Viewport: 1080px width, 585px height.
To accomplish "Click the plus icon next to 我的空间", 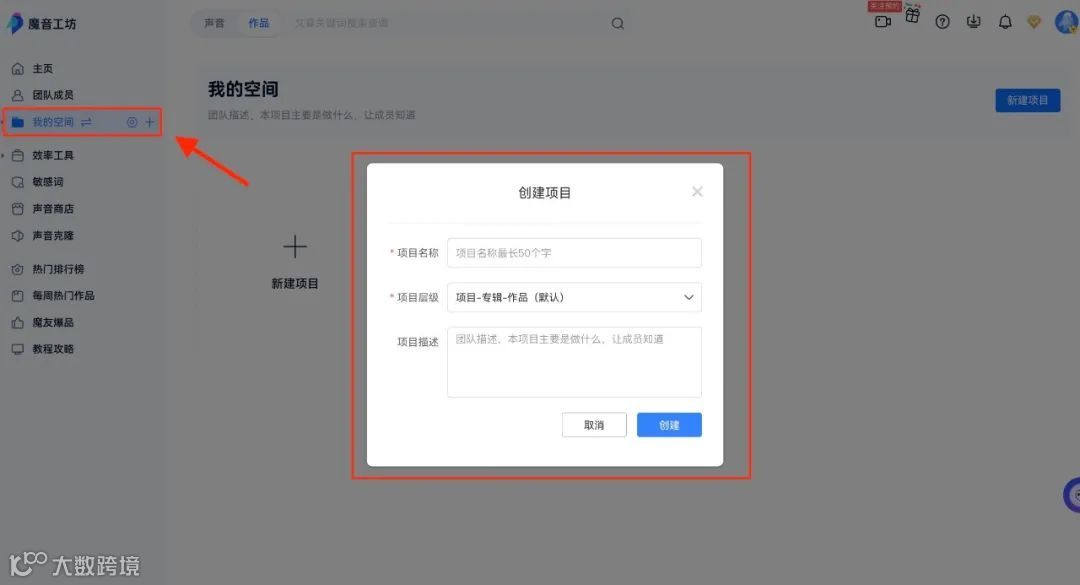I will (x=148, y=121).
